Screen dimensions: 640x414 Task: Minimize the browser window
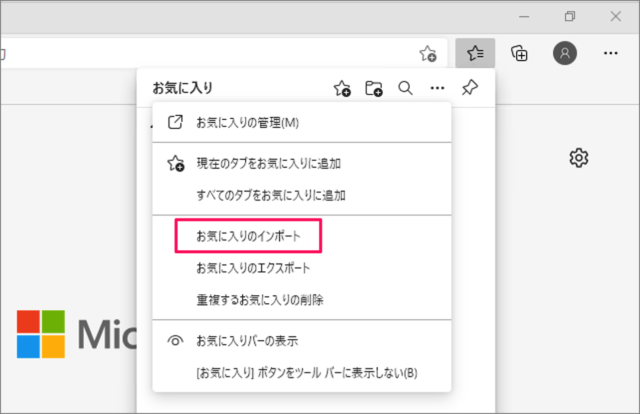click(524, 17)
